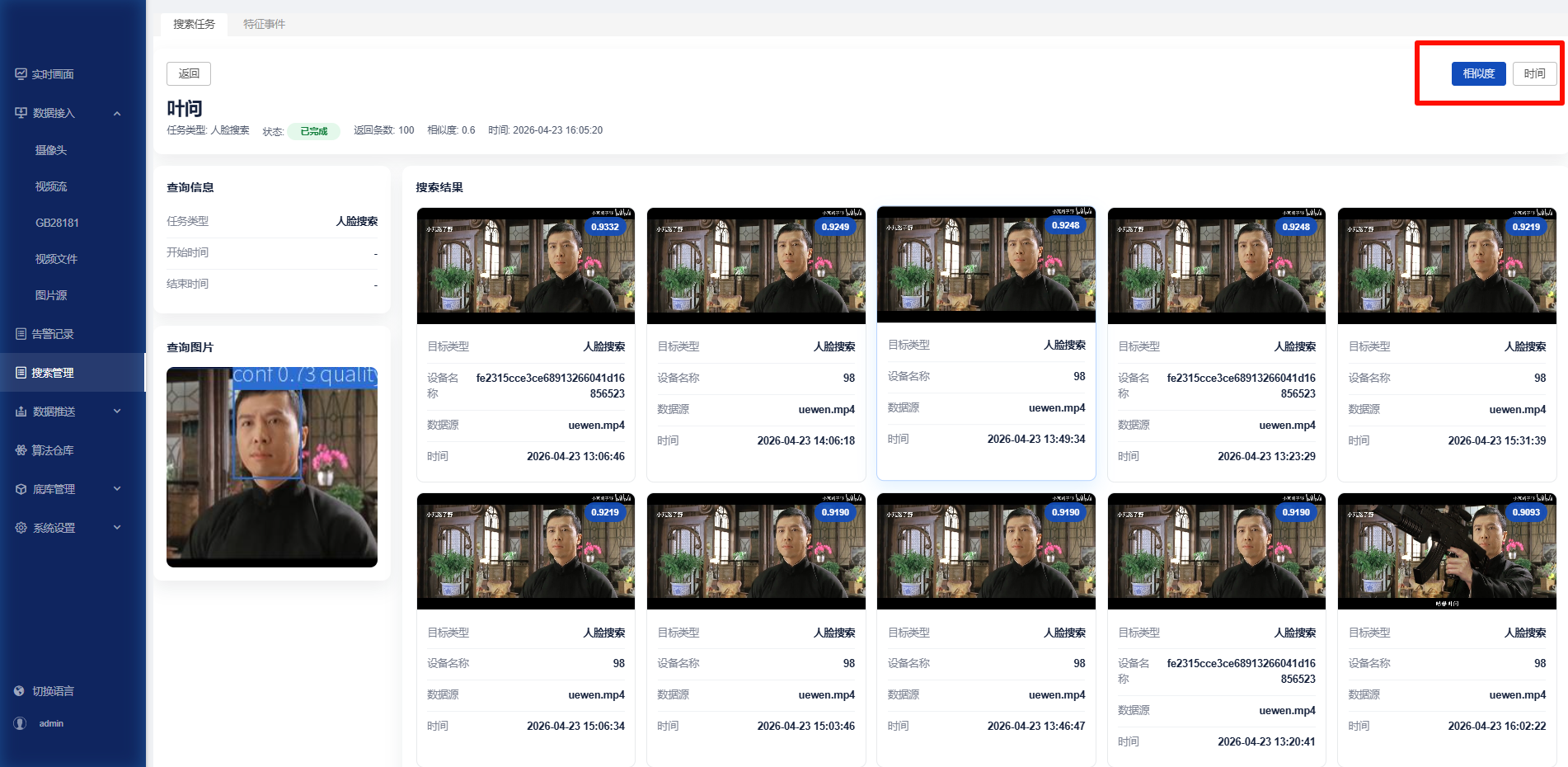Open result thumbnail dated 13:49:34
Image resolution: width=1568 pixels, height=767 pixels.
[x=986, y=264]
